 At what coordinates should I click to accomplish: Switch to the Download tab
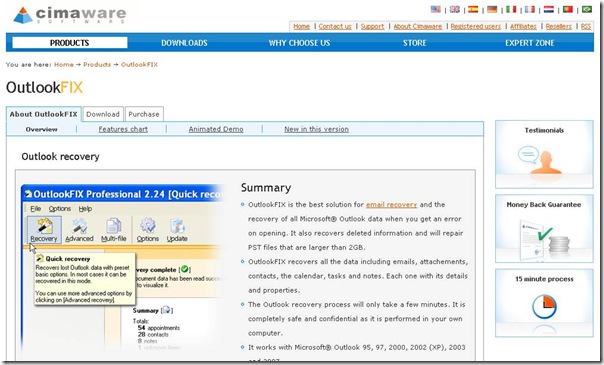click(x=103, y=114)
